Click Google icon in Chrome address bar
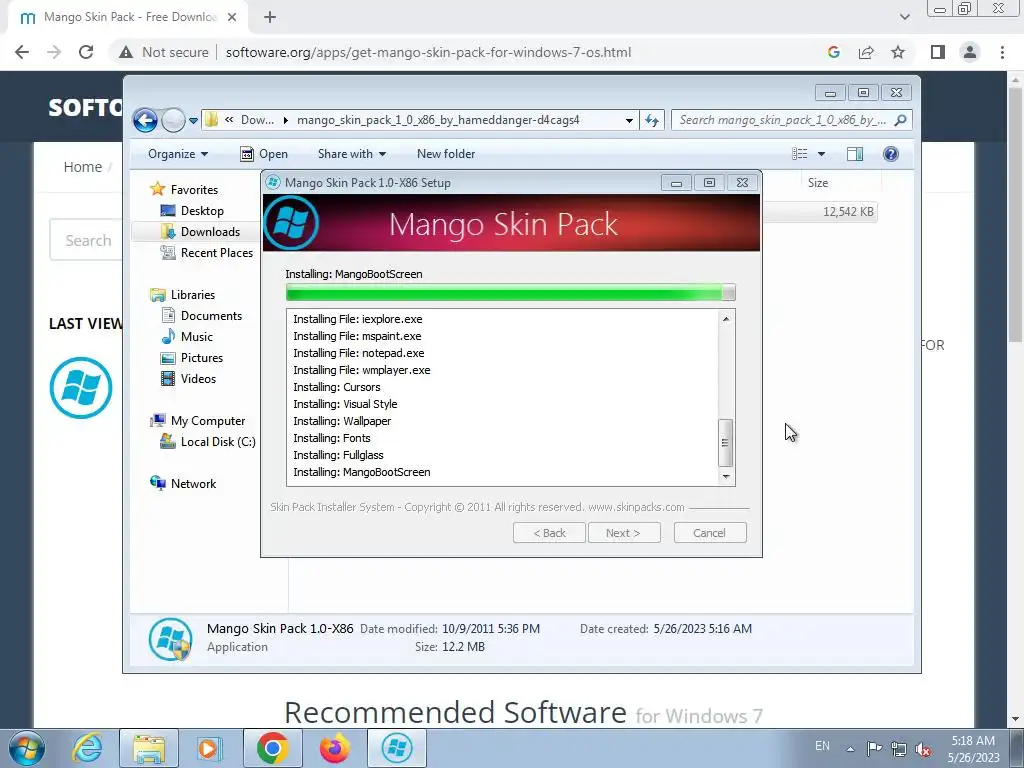The height and width of the screenshot is (768, 1024). (833, 52)
